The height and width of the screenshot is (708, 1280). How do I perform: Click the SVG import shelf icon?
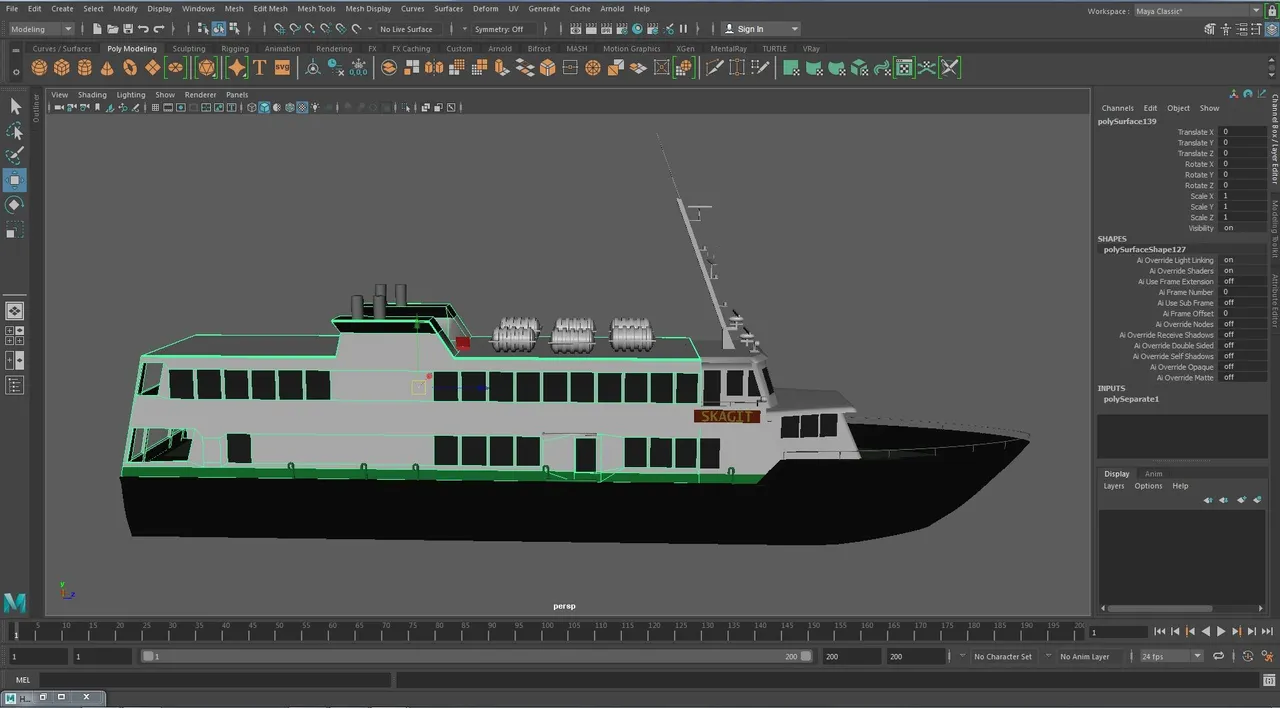(x=282, y=68)
